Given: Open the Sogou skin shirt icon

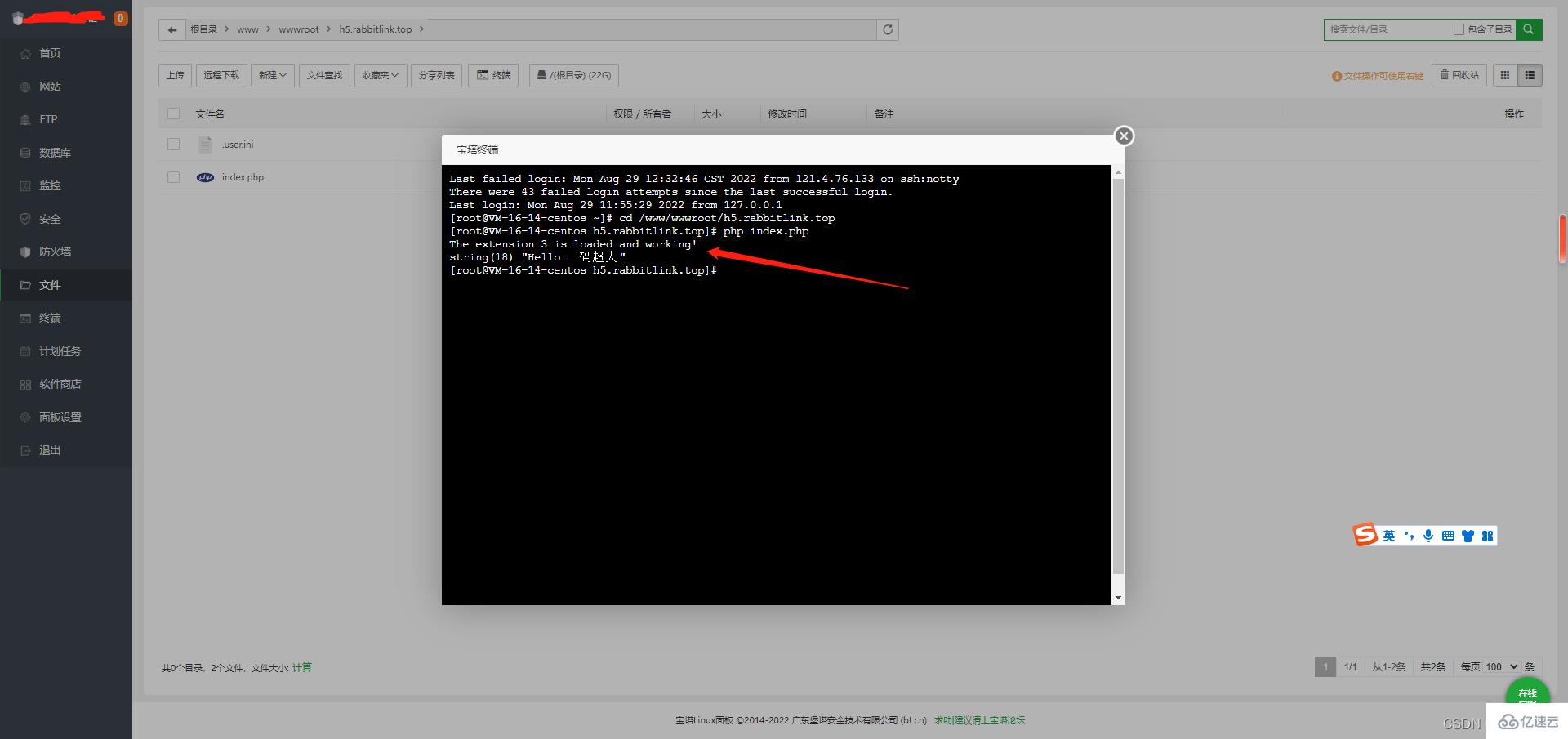Looking at the screenshot, I should point(1468,536).
